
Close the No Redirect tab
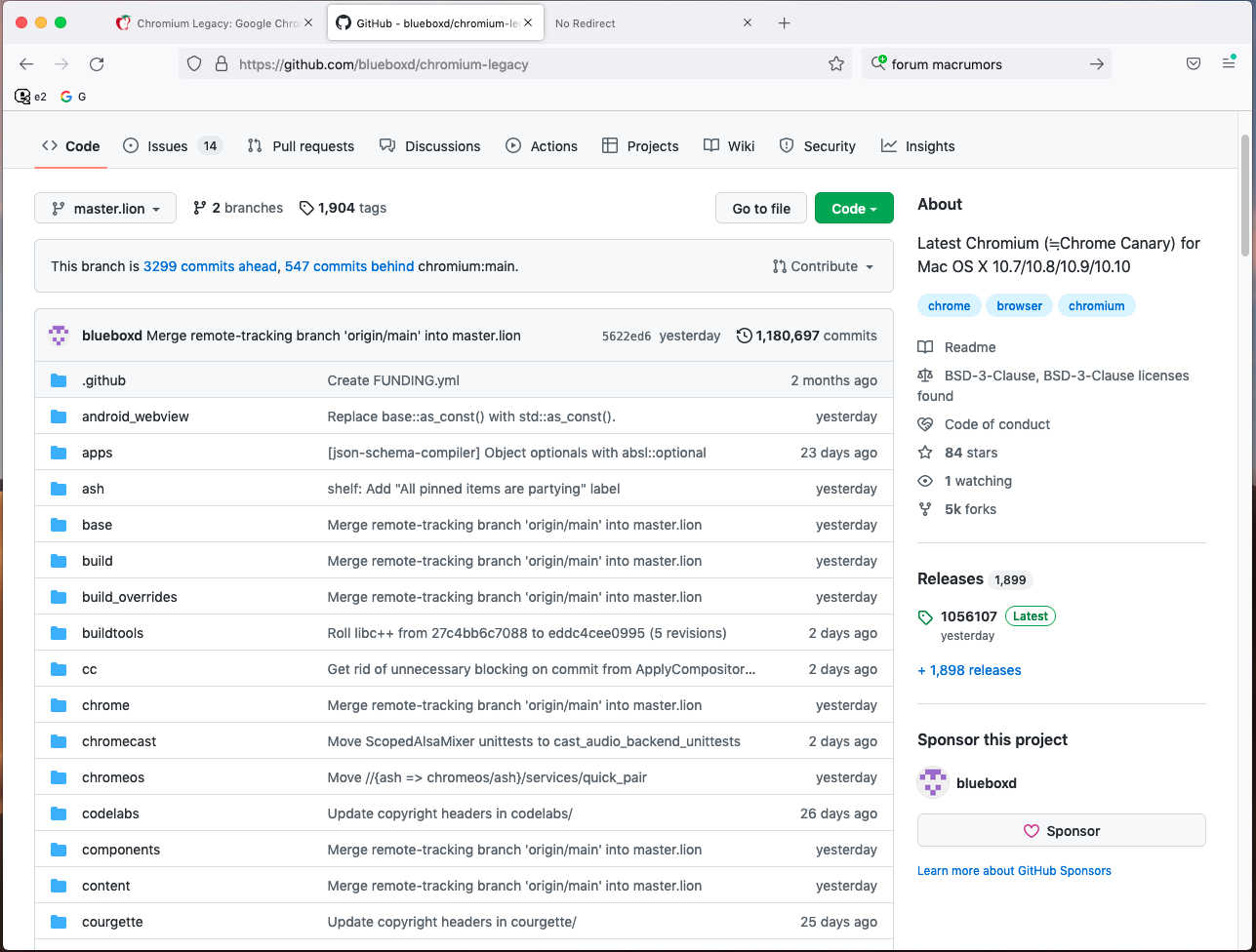pos(748,23)
